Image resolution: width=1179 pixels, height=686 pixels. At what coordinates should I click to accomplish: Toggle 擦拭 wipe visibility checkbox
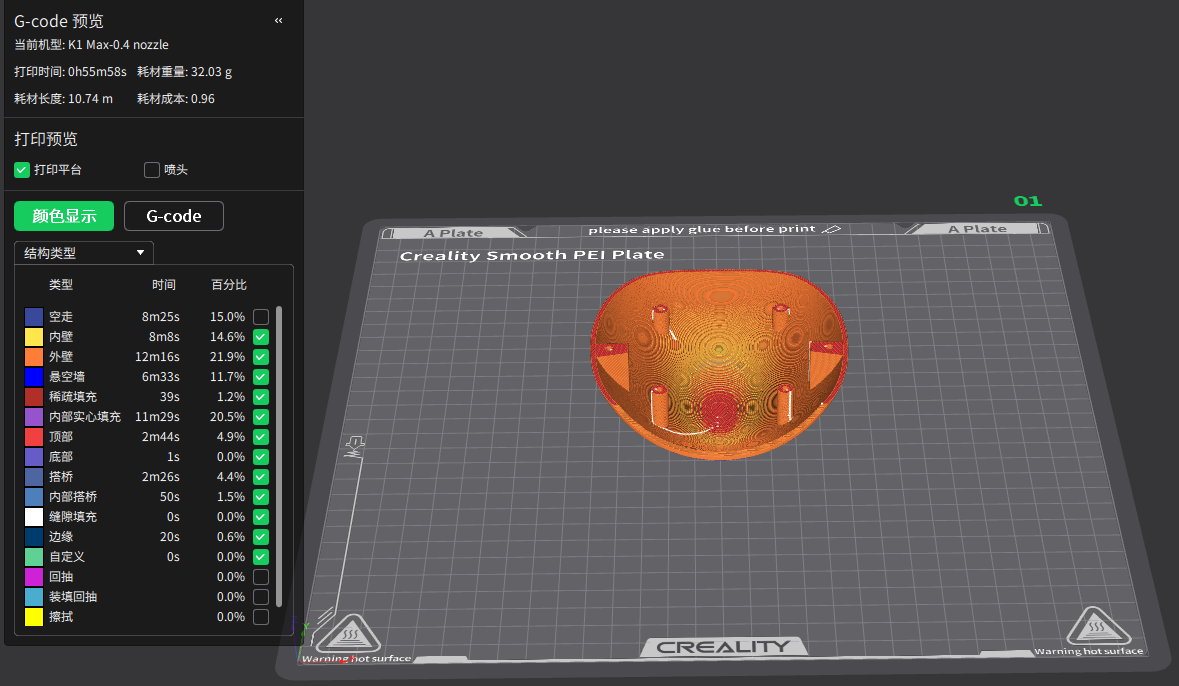tap(261, 617)
